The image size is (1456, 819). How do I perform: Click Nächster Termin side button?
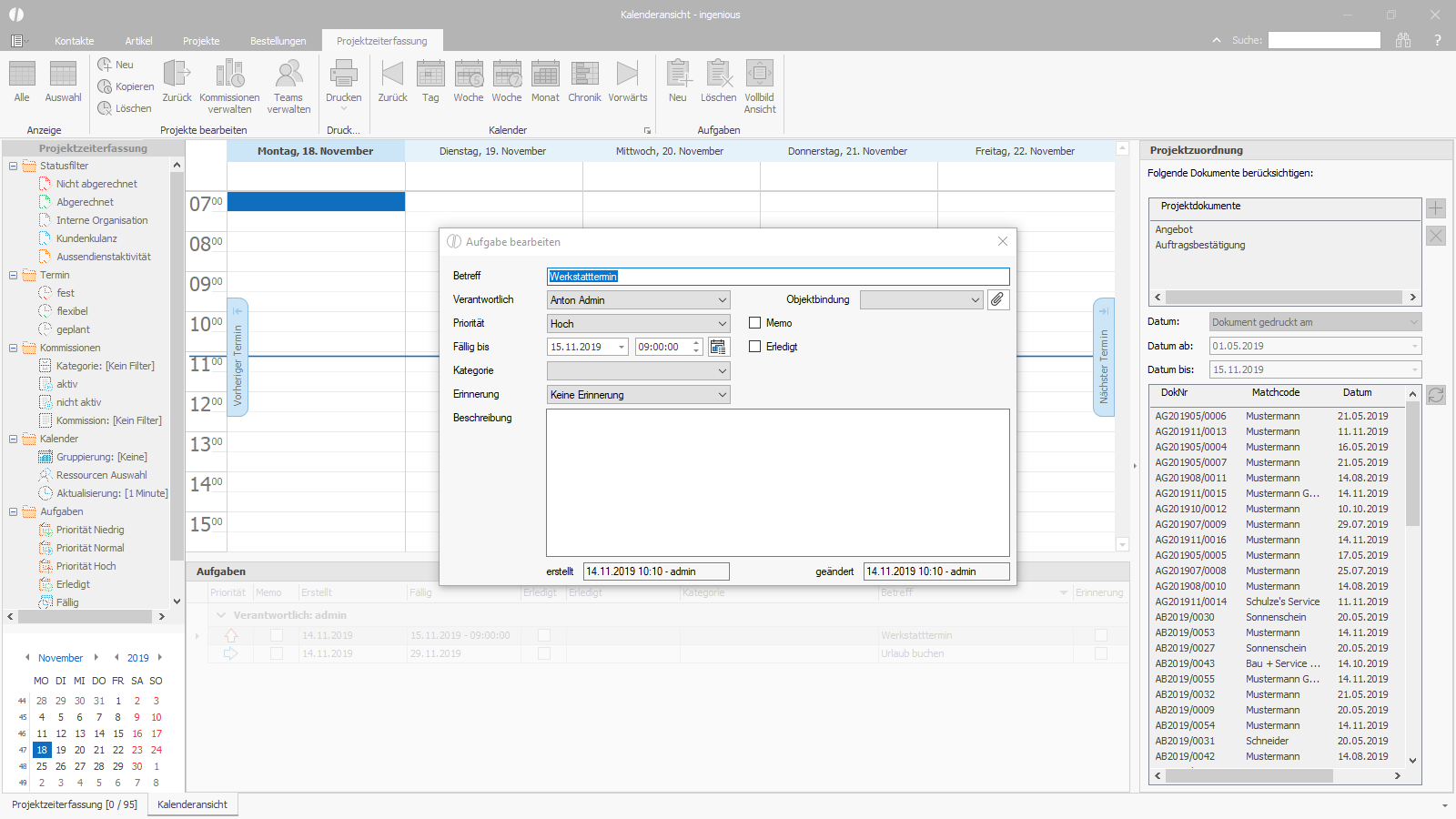[x=1104, y=357]
